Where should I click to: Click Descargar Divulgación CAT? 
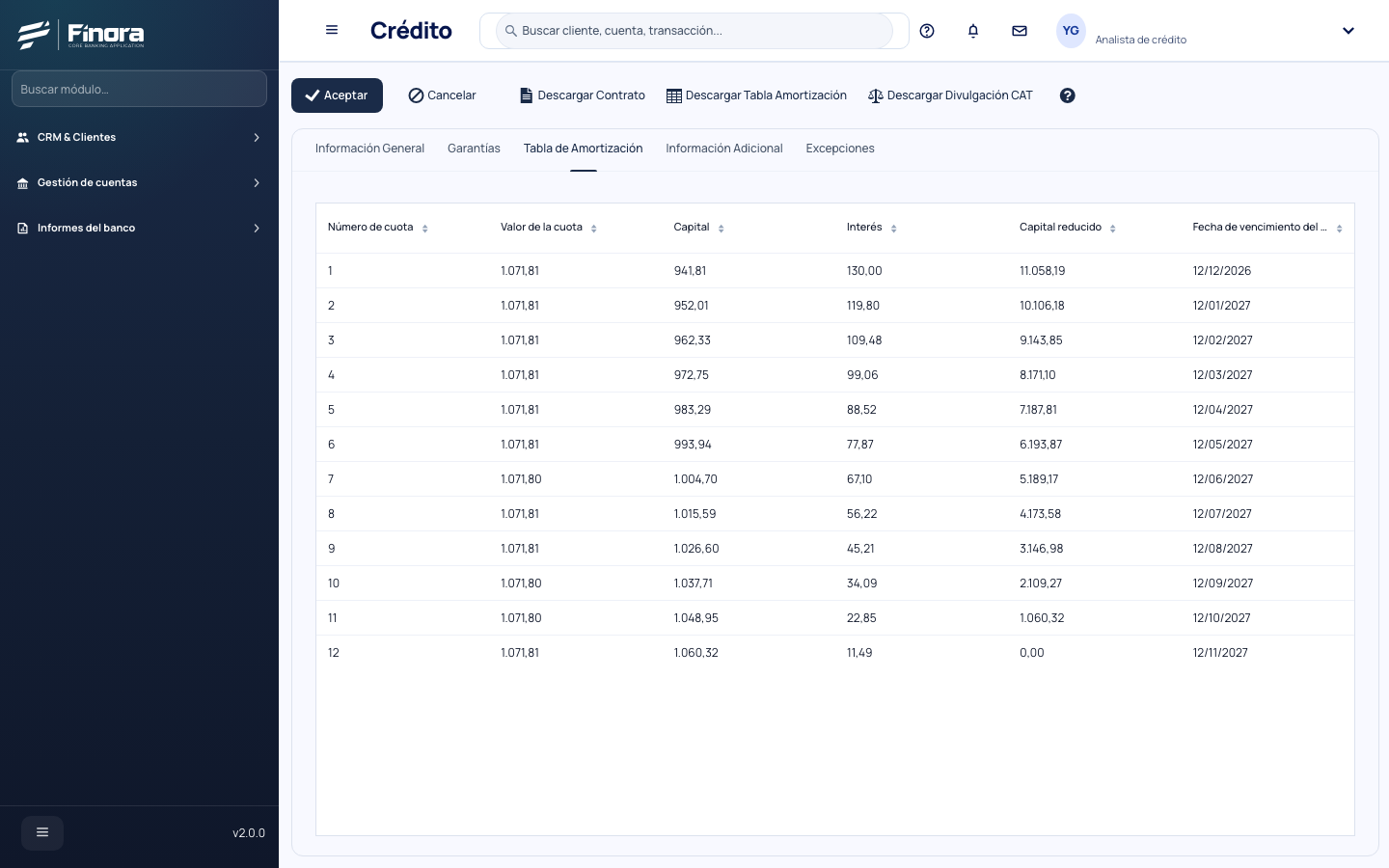point(950,95)
